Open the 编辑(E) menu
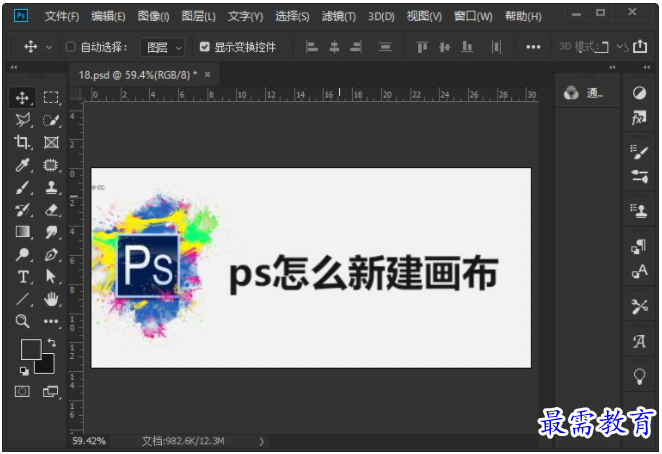Image resolution: width=662 pixels, height=454 pixels. 108,16
